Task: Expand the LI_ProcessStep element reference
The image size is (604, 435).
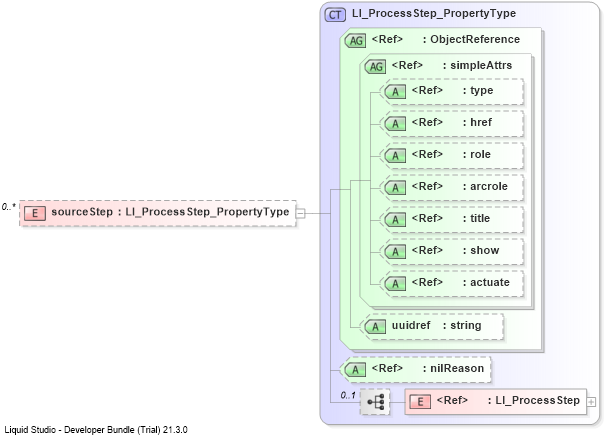Action: point(591,402)
